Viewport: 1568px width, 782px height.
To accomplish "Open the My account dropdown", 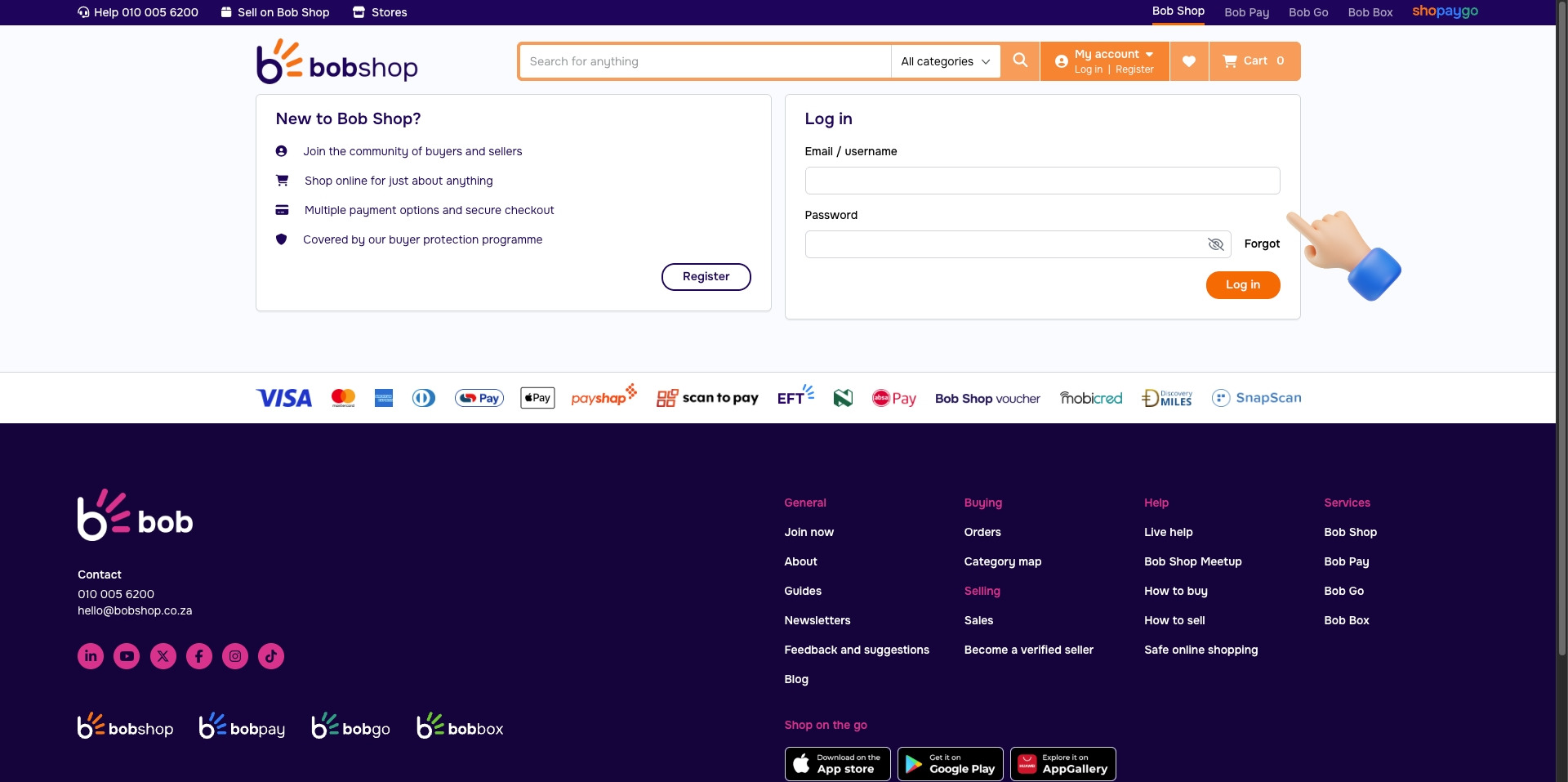I will click(x=1114, y=54).
